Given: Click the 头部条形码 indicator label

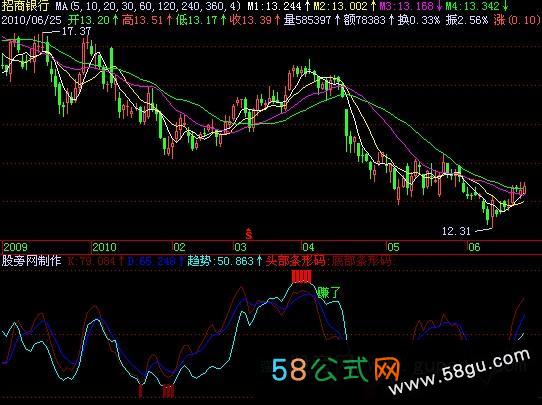Looking at the screenshot, I should pyautogui.click(x=297, y=261).
